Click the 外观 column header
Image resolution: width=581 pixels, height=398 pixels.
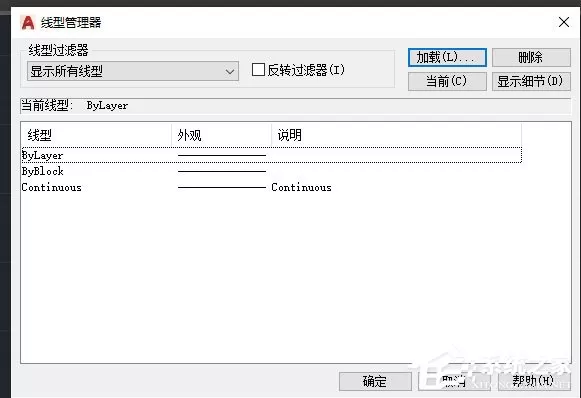click(x=222, y=135)
